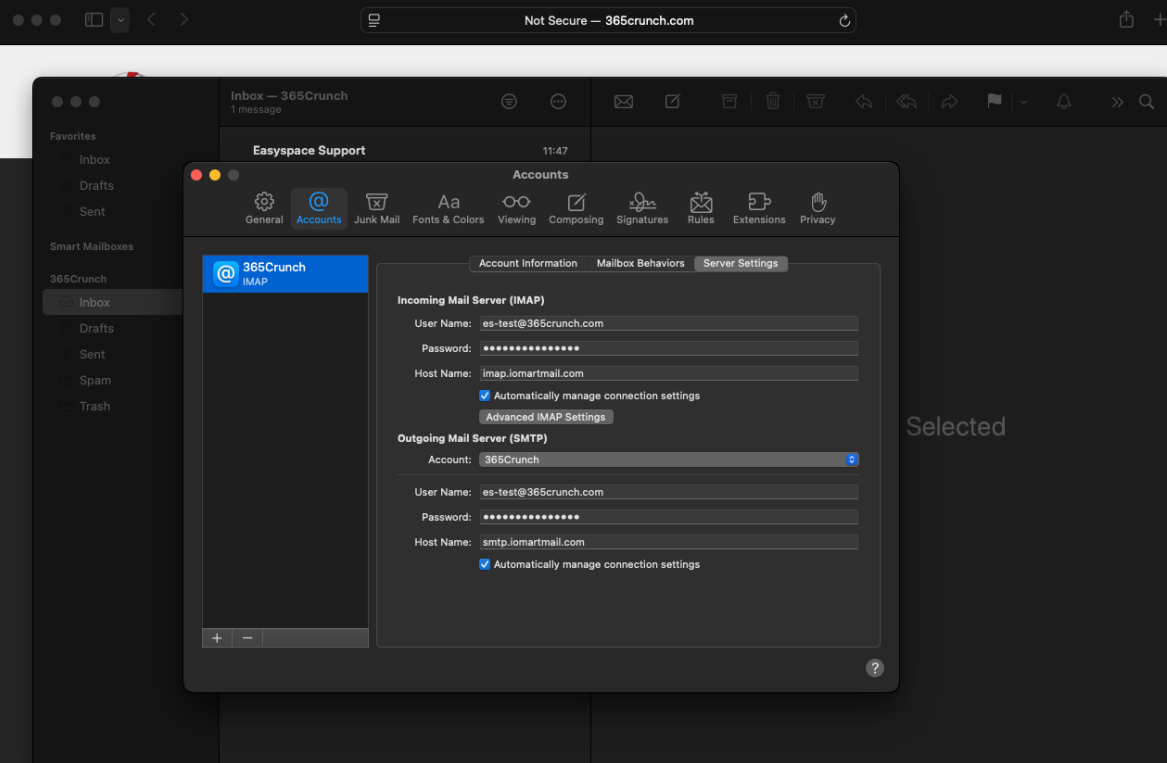
Task: Click Advanced IMAP Settings button
Action: 546,417
